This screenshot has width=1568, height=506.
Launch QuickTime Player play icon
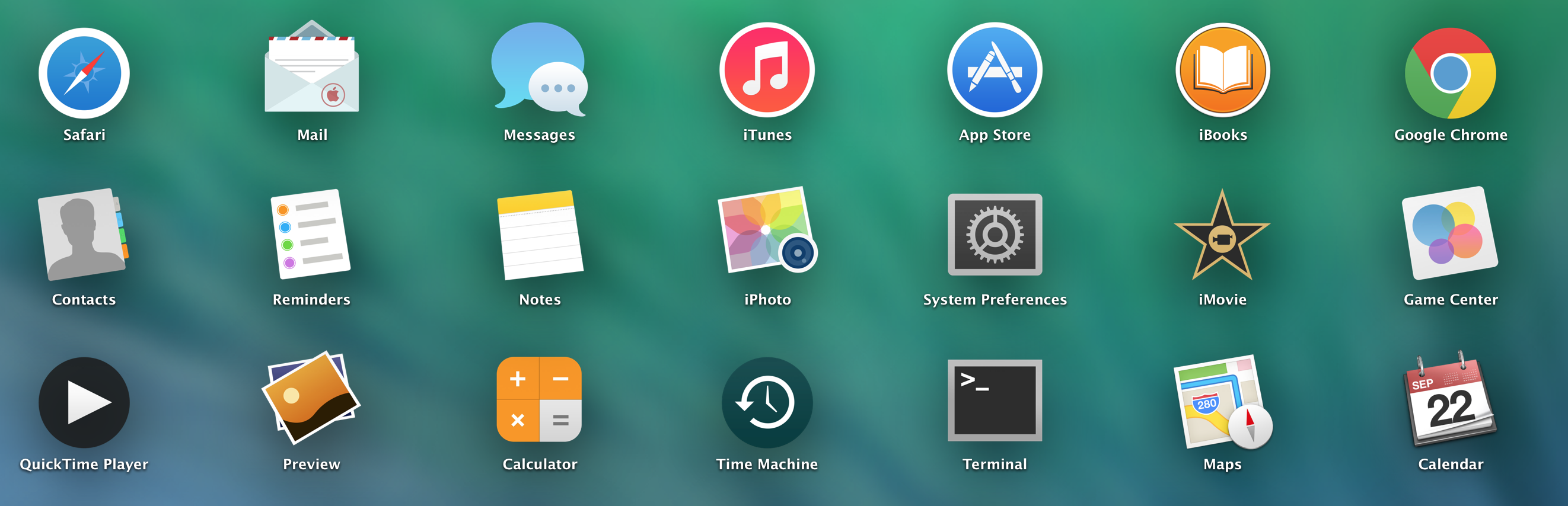coord(84,403)
